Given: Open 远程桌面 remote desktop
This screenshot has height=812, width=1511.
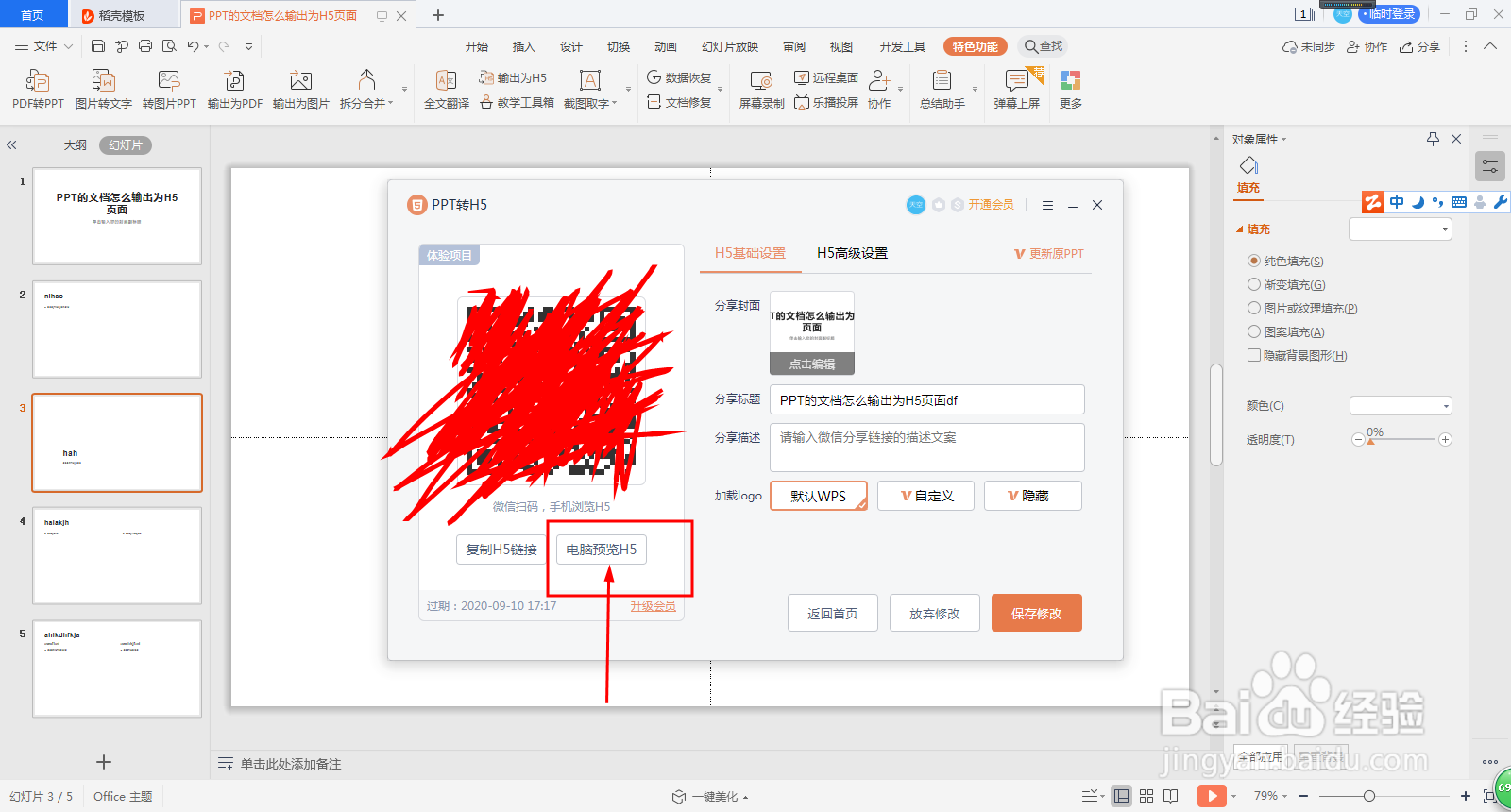Looking at the screenshot, I should tap(826, 77).
